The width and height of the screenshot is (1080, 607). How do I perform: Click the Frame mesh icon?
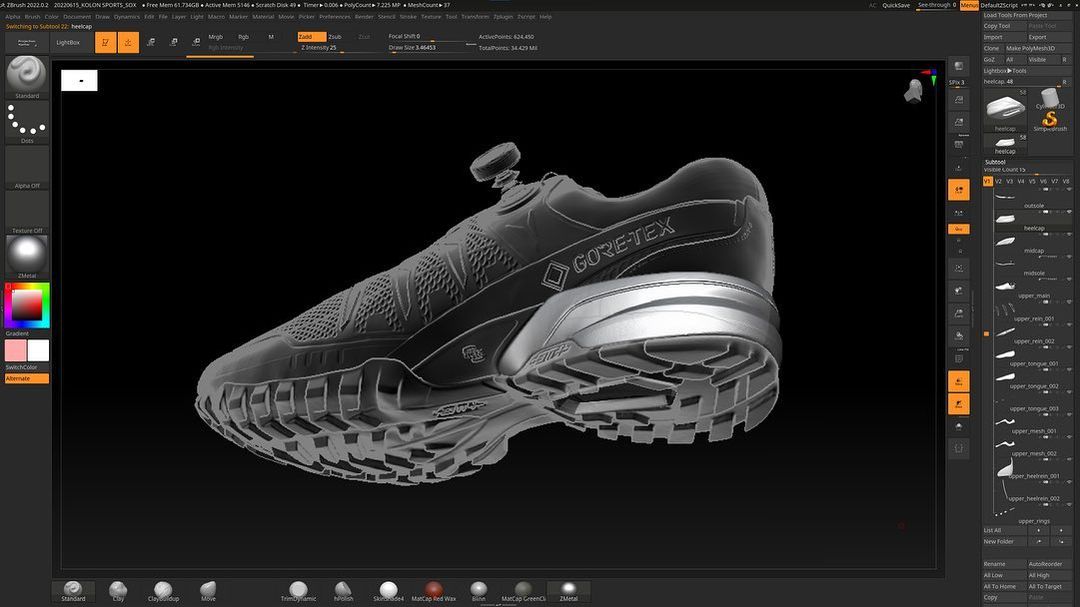point(959,268)
